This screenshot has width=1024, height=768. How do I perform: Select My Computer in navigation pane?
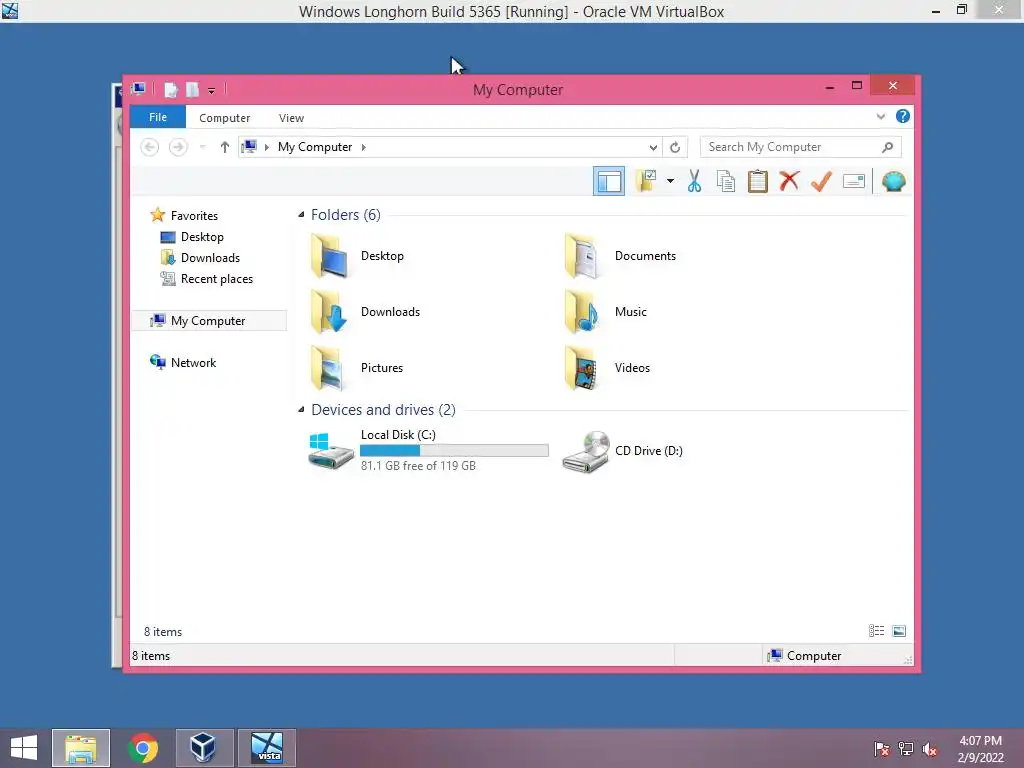208,321
